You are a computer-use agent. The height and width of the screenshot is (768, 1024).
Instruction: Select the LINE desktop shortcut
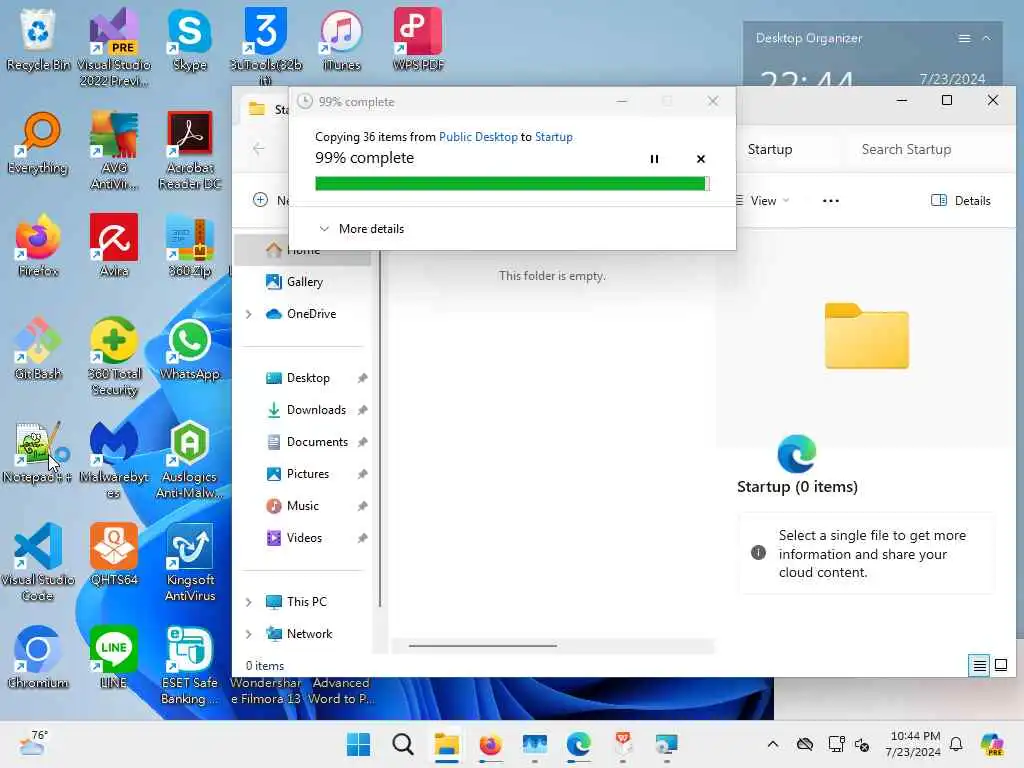(x=114, y=658)
